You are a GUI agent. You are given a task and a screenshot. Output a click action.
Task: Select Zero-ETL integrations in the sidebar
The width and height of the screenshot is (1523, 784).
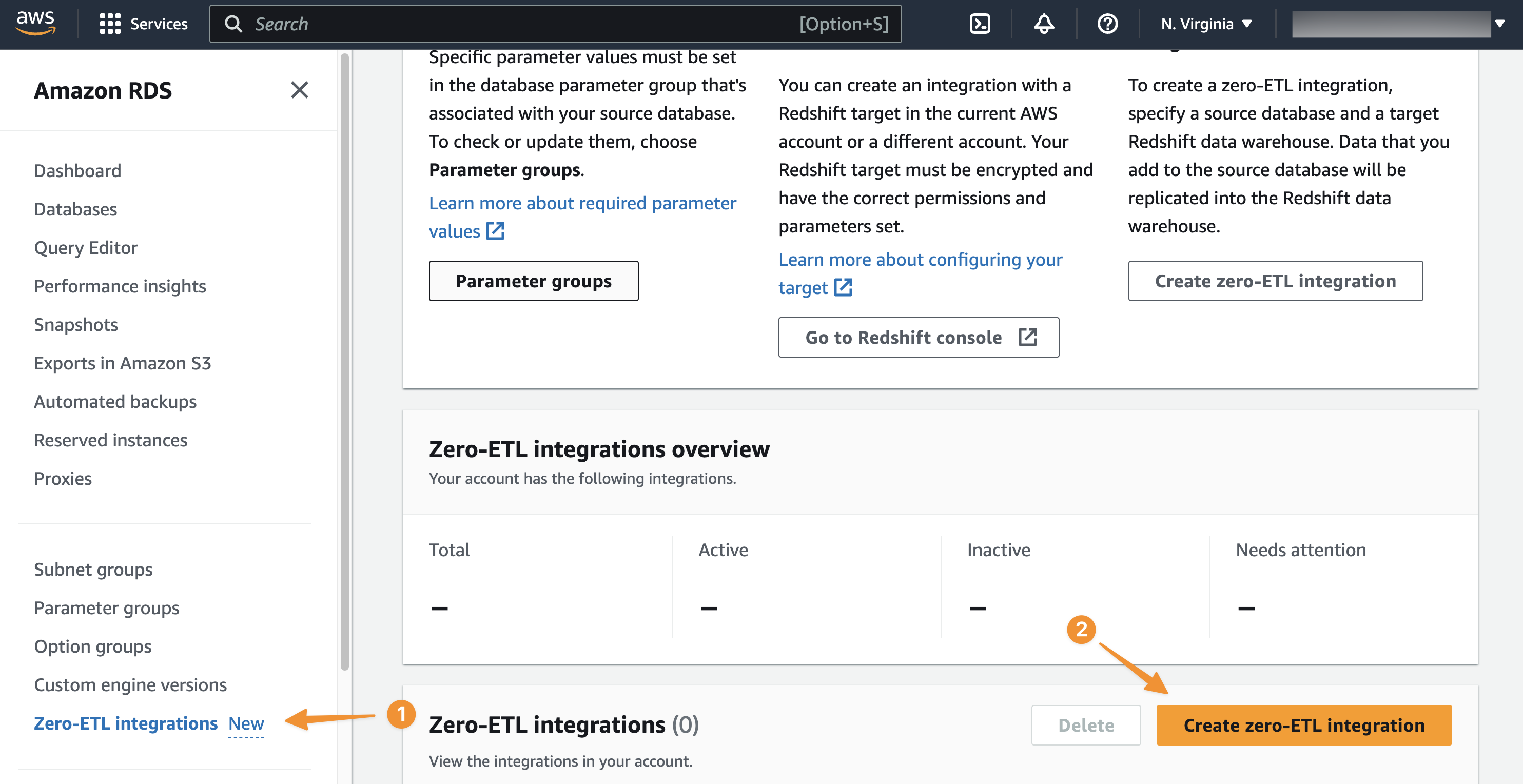[x=125, y=723]
